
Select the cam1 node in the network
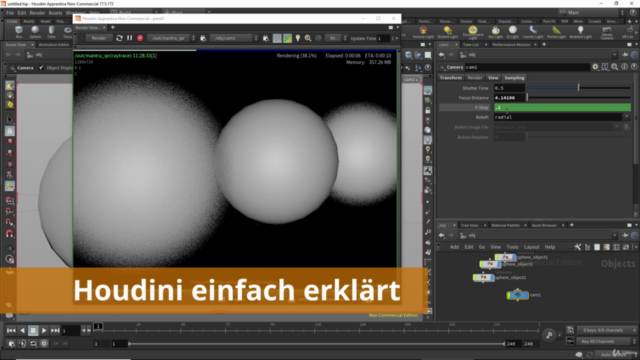pos(518,295)
